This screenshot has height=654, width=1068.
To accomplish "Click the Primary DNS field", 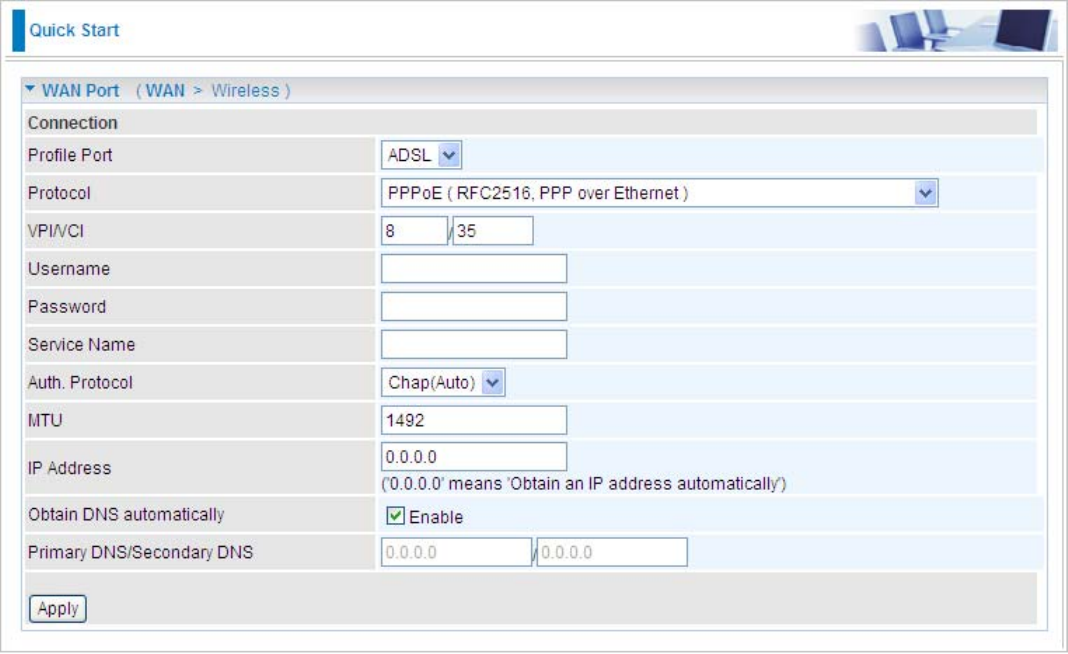I will coord(456,552).
